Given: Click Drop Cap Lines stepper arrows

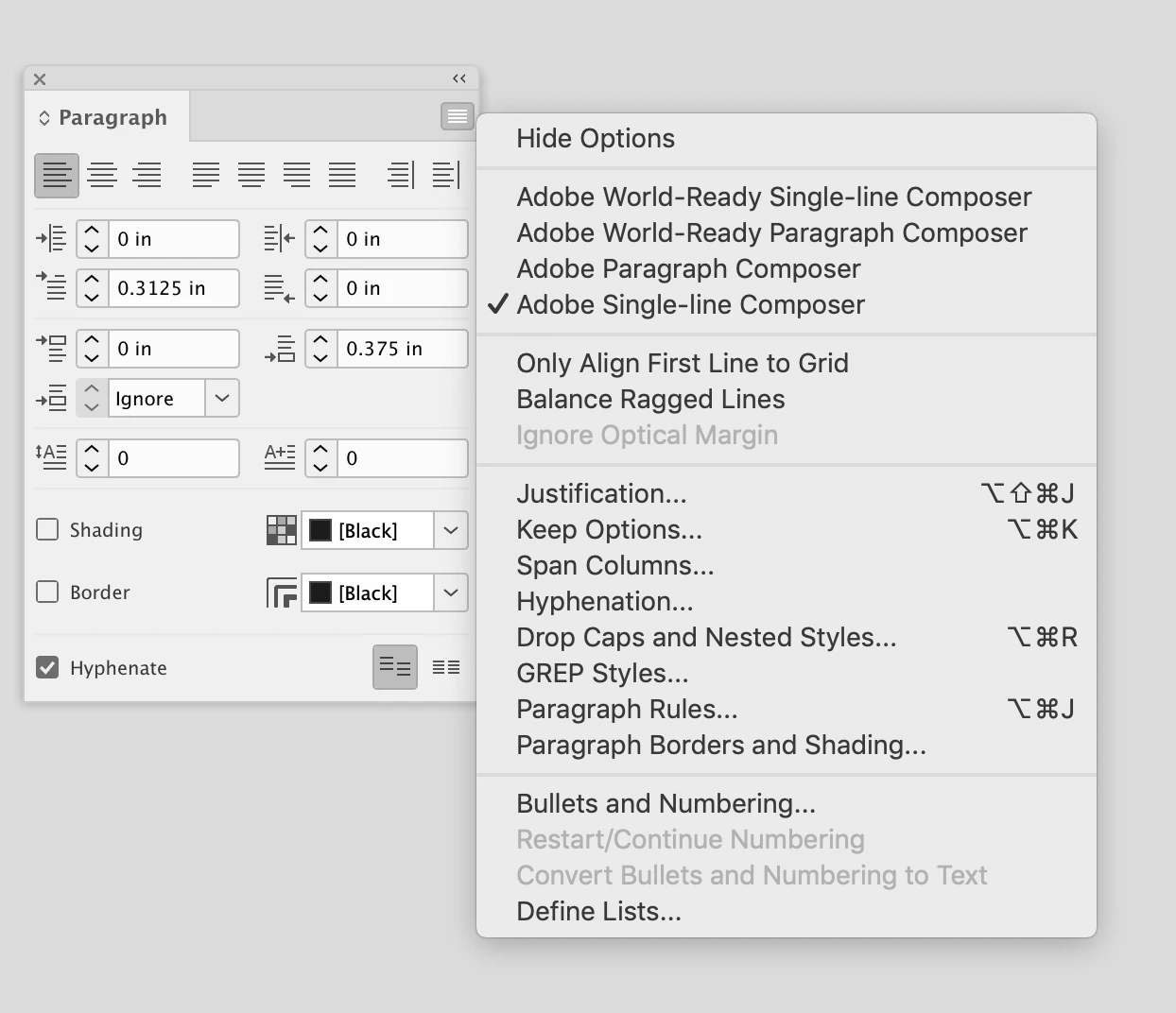Looking at the screenshot, I should pyautogui.click(x=92, y=458).
